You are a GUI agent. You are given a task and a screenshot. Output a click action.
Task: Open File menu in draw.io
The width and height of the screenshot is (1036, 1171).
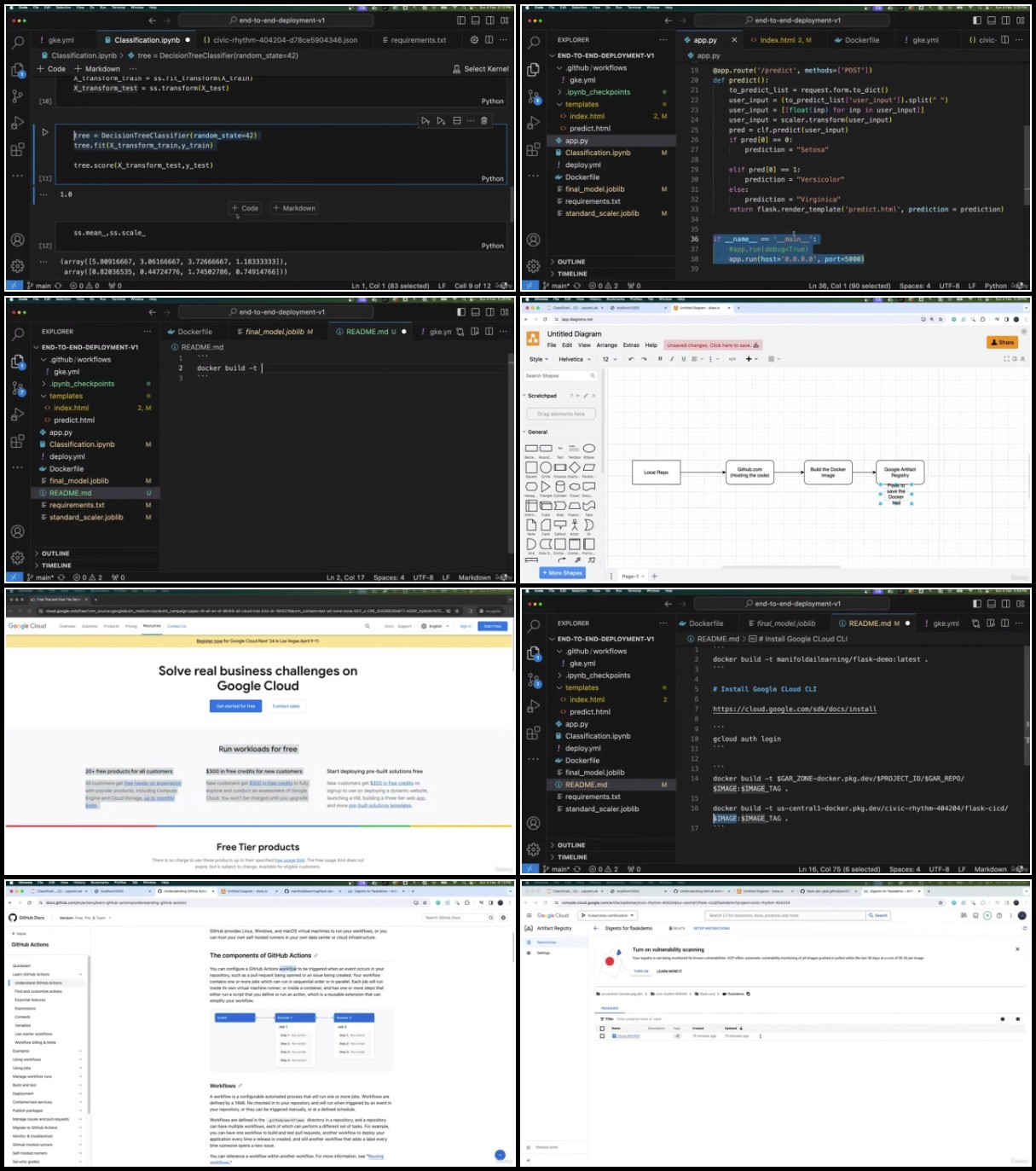pos(552,345)
